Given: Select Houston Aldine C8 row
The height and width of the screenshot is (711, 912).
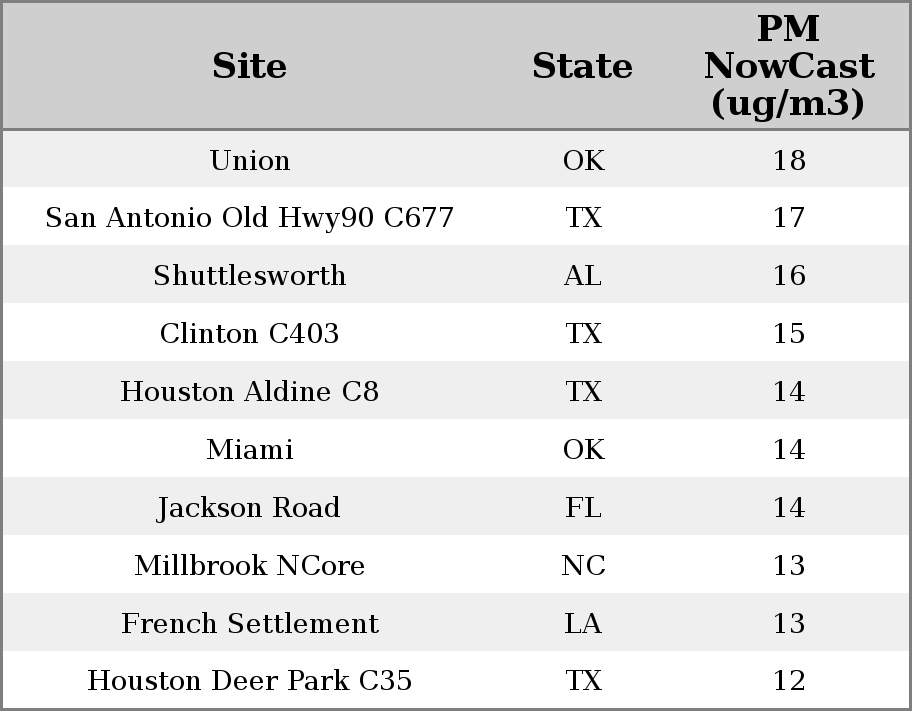Looking at the screenshot, I should 456,391.
